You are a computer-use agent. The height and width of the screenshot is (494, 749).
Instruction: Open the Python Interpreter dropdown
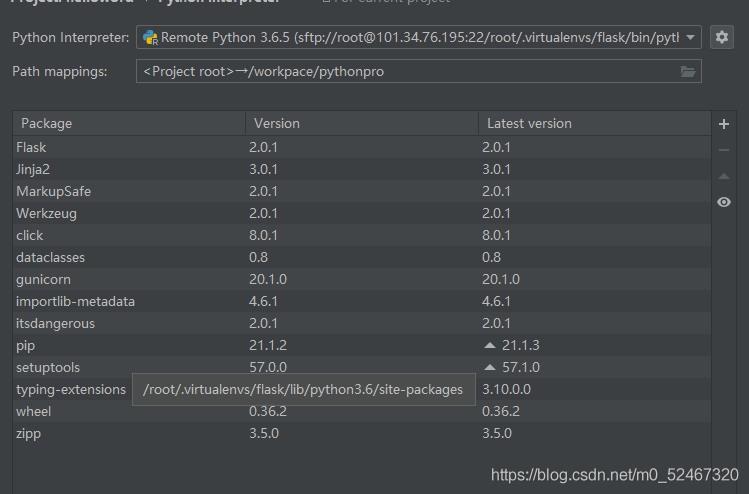click(x=692, y=38)
